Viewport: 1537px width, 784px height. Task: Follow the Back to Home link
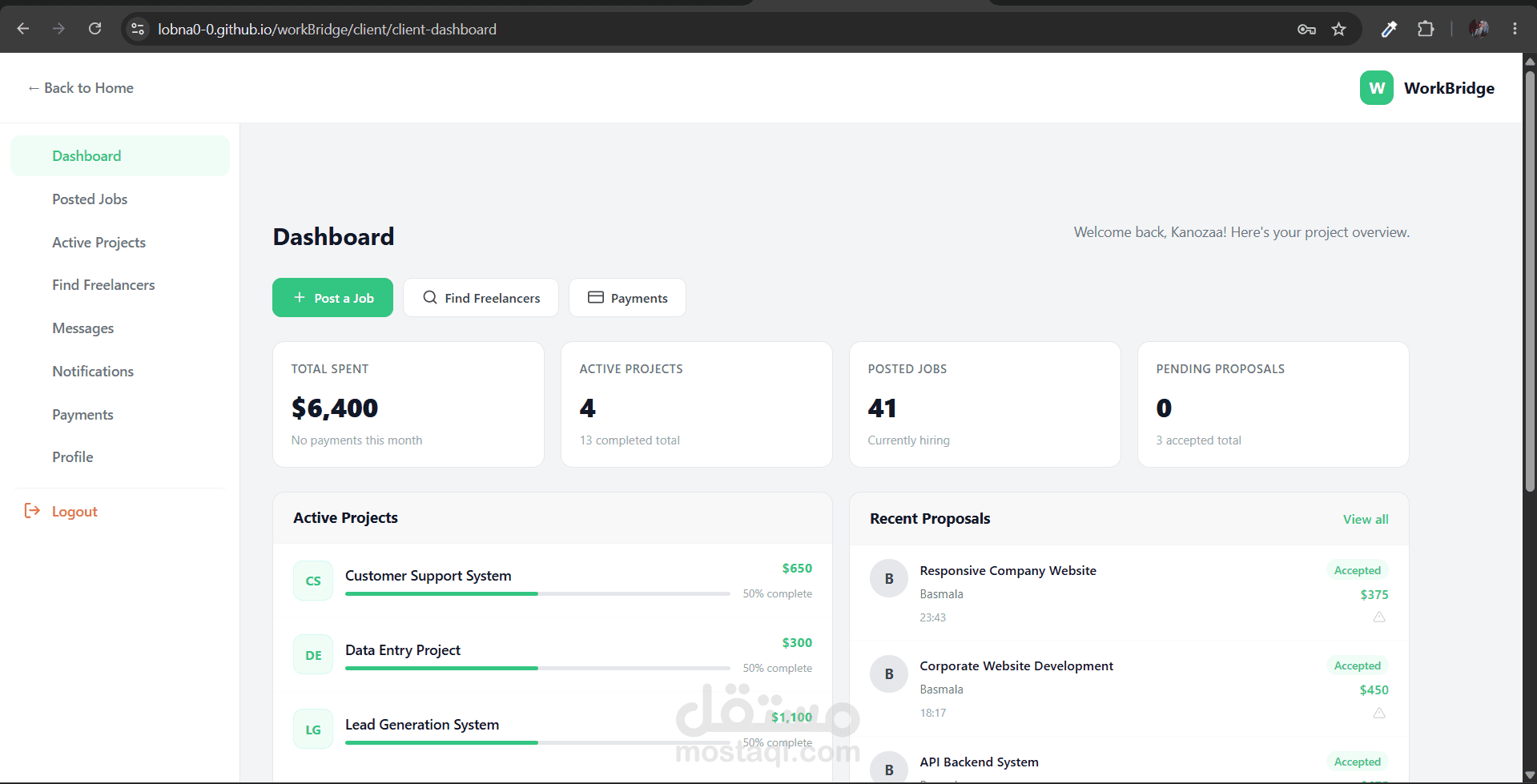[x=81, y=88]
